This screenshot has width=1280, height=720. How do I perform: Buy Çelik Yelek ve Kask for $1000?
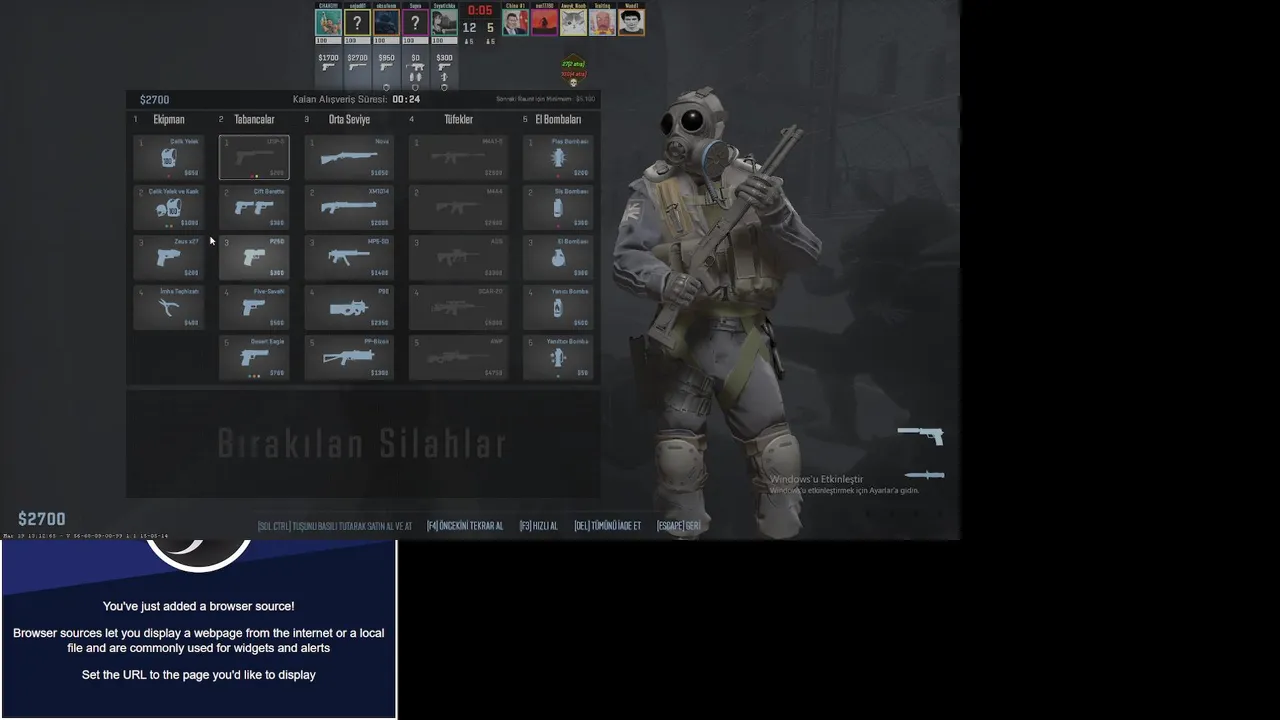[169, 208]
